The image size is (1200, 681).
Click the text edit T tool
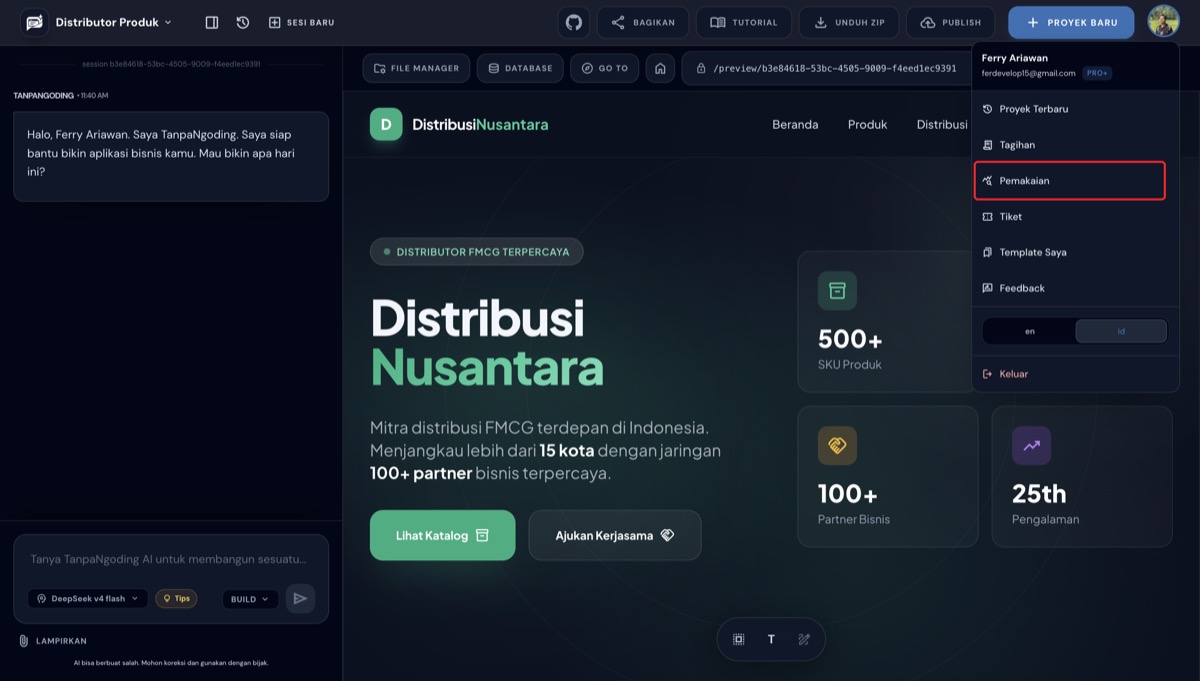pyautogui.click(x=771, y=639)
